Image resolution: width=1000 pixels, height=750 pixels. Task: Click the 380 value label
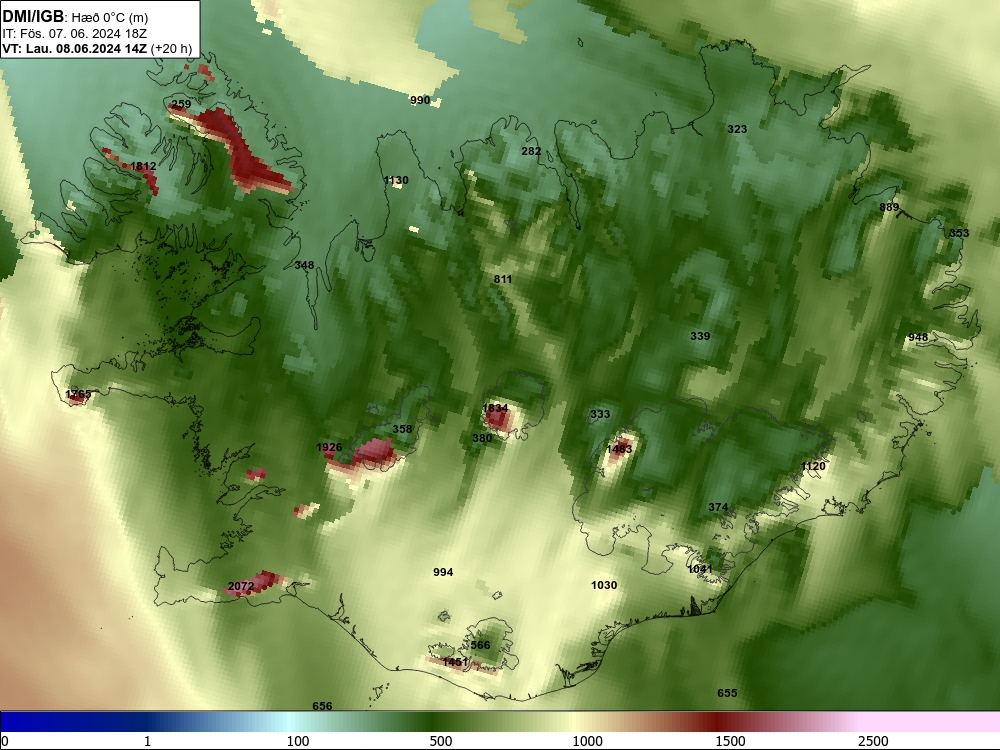[482, 438]
